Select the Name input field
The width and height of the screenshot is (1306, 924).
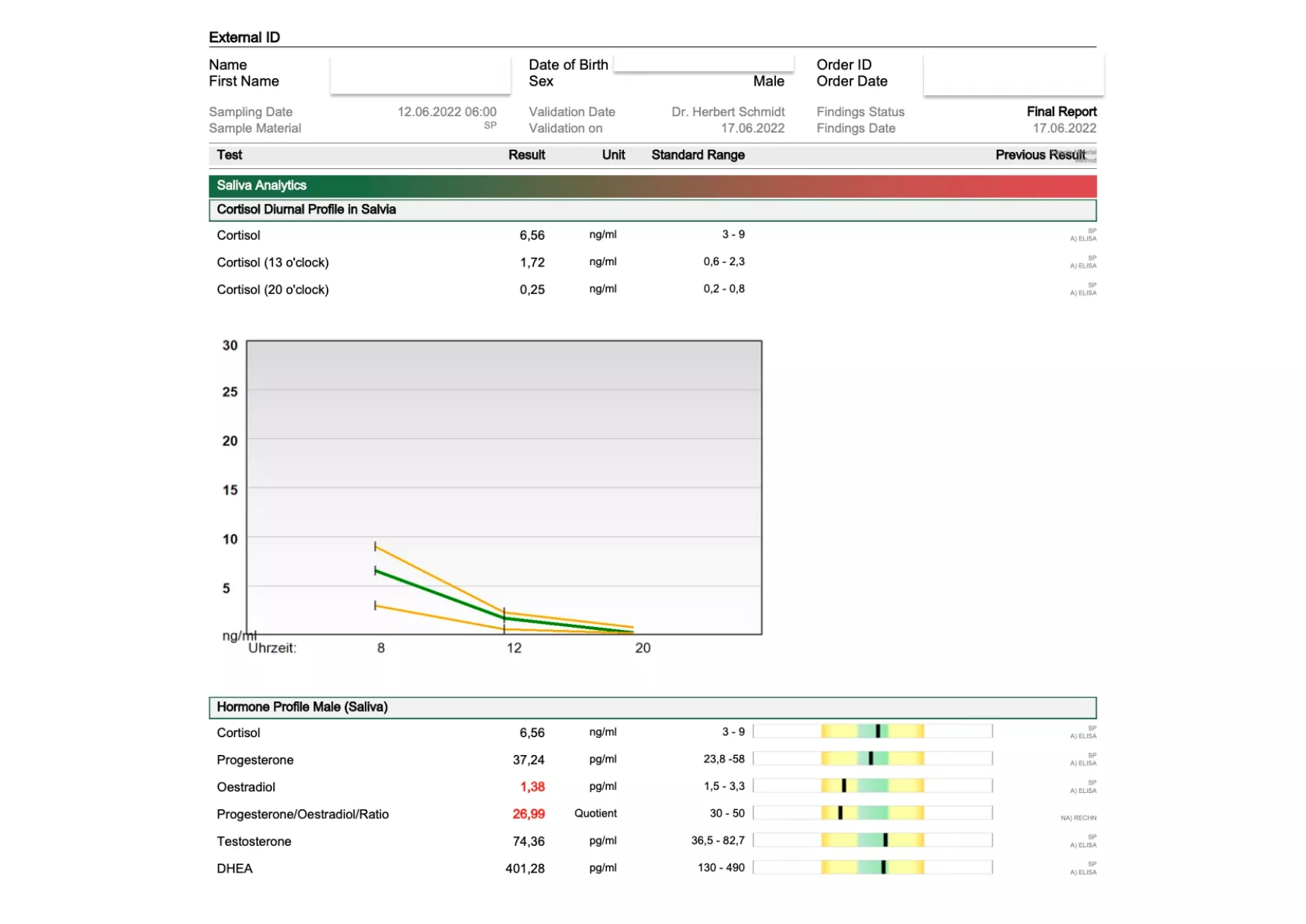[x=421, y=74]
